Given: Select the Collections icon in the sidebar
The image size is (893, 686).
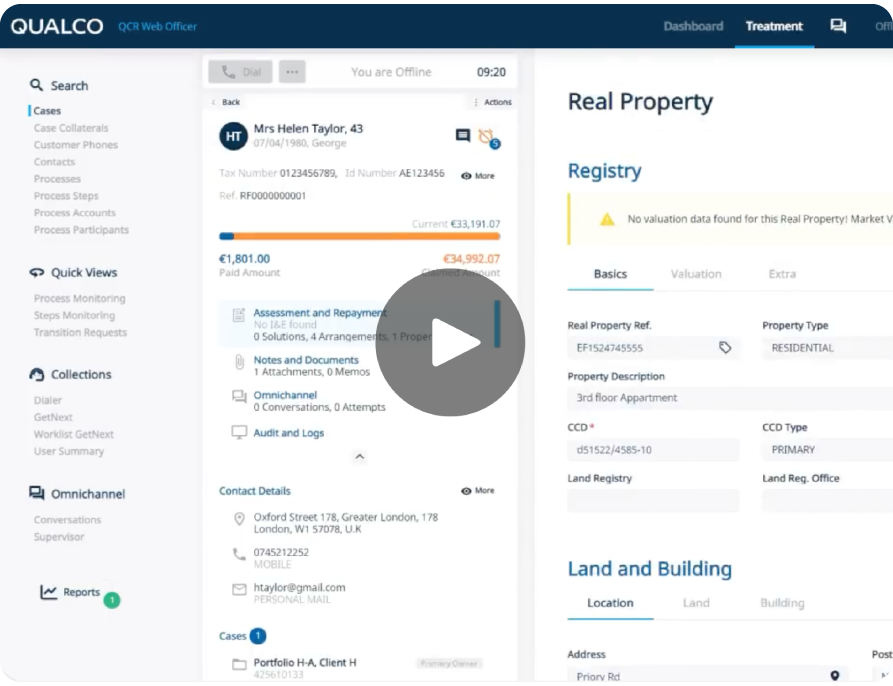Looking at the screenshot, I should click(35, 374).
